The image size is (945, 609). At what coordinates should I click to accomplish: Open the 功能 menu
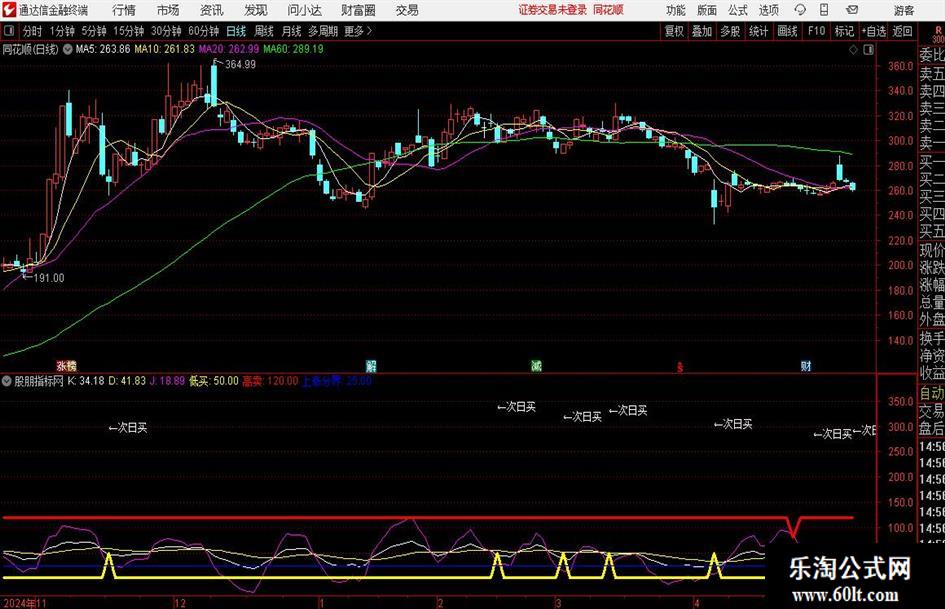[x=676, y=10]
